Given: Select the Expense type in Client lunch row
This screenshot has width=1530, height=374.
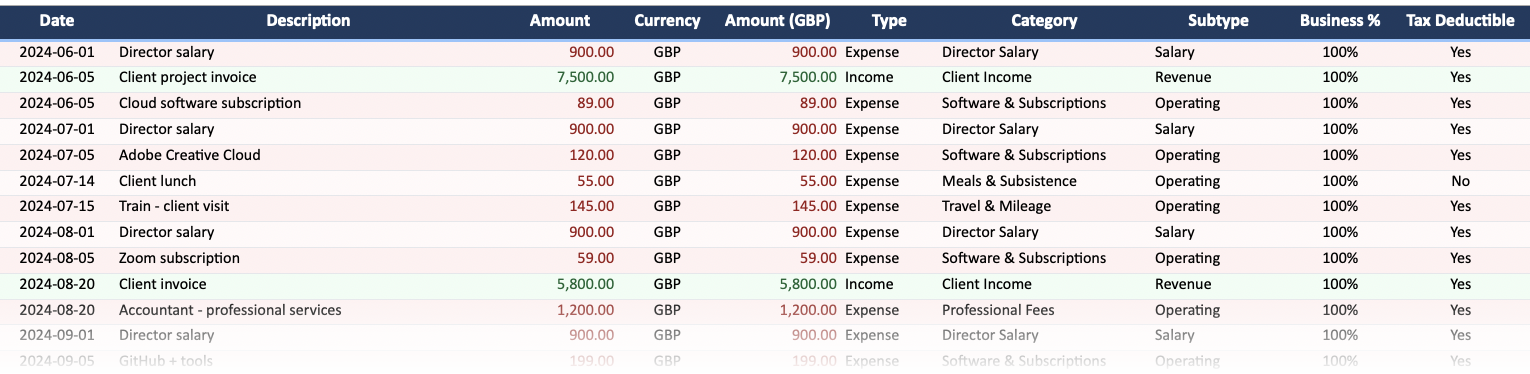Looking at the screenshot, I should 872,181.
